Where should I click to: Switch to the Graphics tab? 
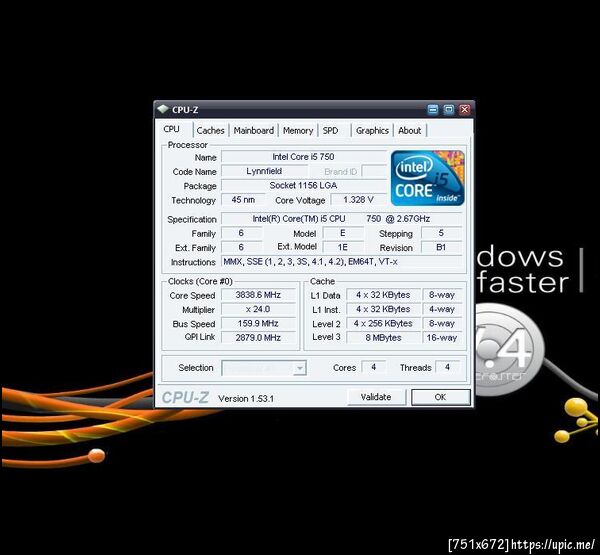pyautogui.click(x=372, y=131)
